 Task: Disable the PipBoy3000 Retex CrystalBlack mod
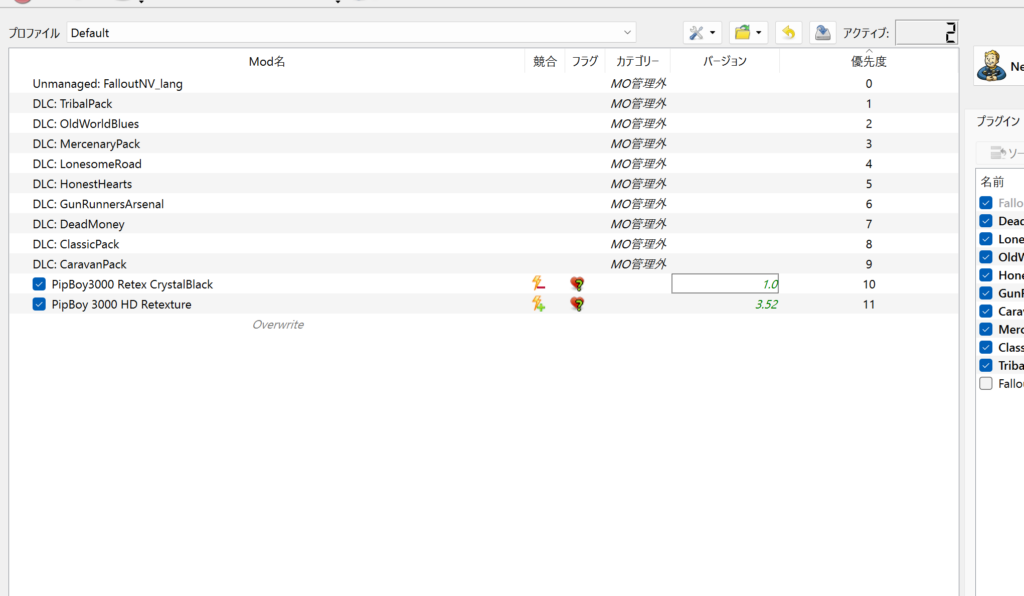39,284
